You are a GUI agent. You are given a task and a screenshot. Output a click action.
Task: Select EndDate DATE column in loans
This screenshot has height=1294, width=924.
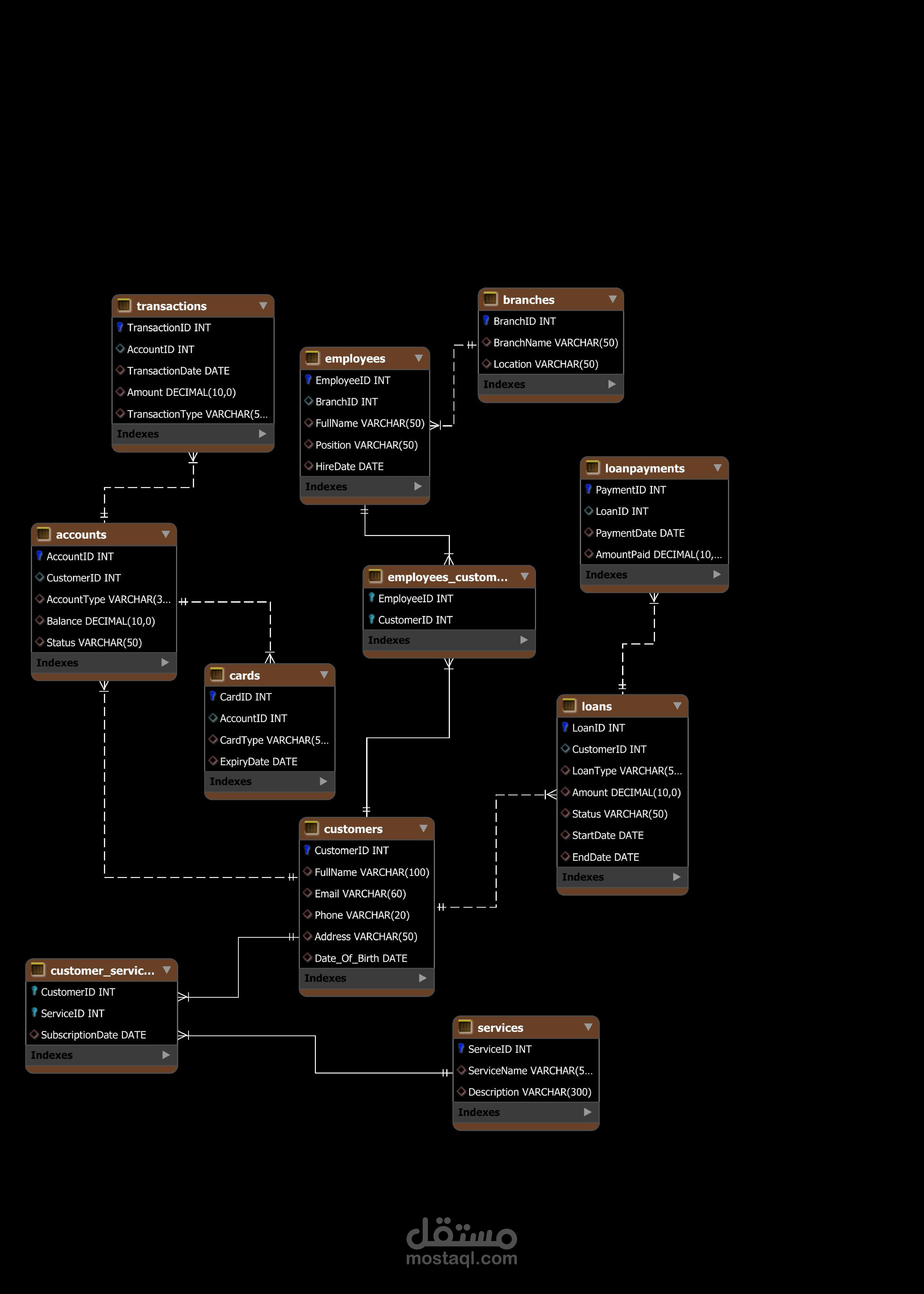click(622, 857)
